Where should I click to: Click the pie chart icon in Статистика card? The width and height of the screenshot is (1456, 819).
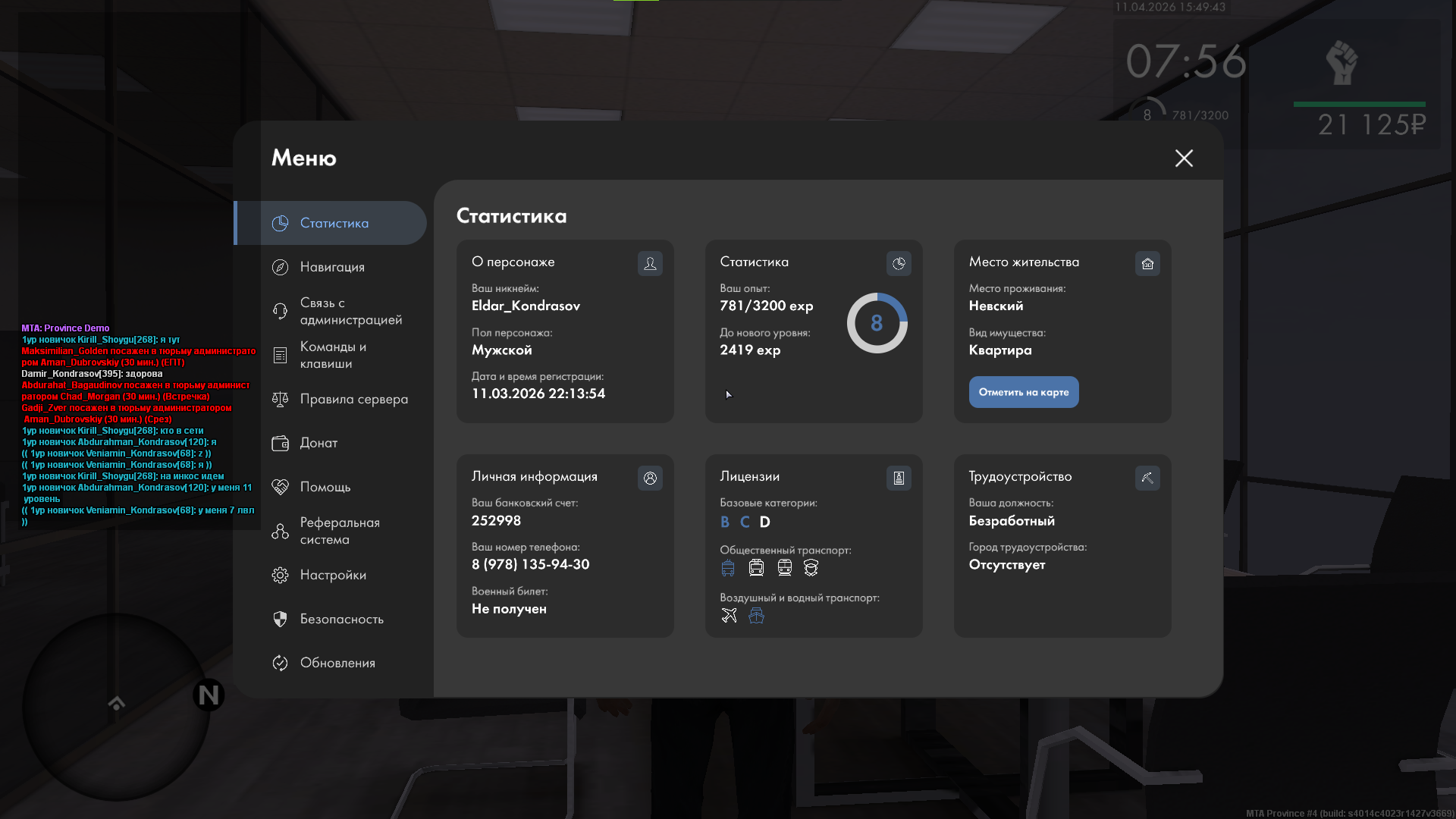(x=899, y=263)
